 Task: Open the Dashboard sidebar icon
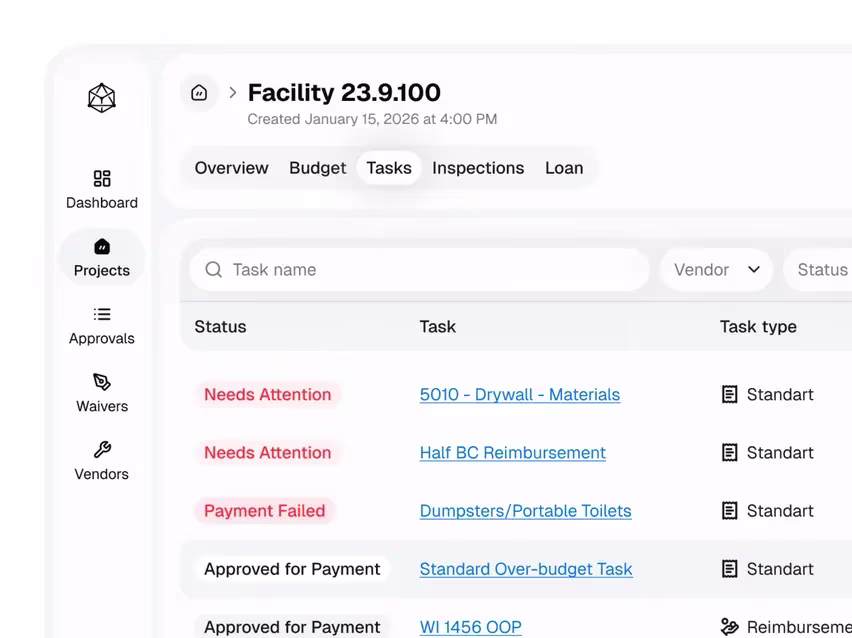pyautogui.click(x=102, y=178)
